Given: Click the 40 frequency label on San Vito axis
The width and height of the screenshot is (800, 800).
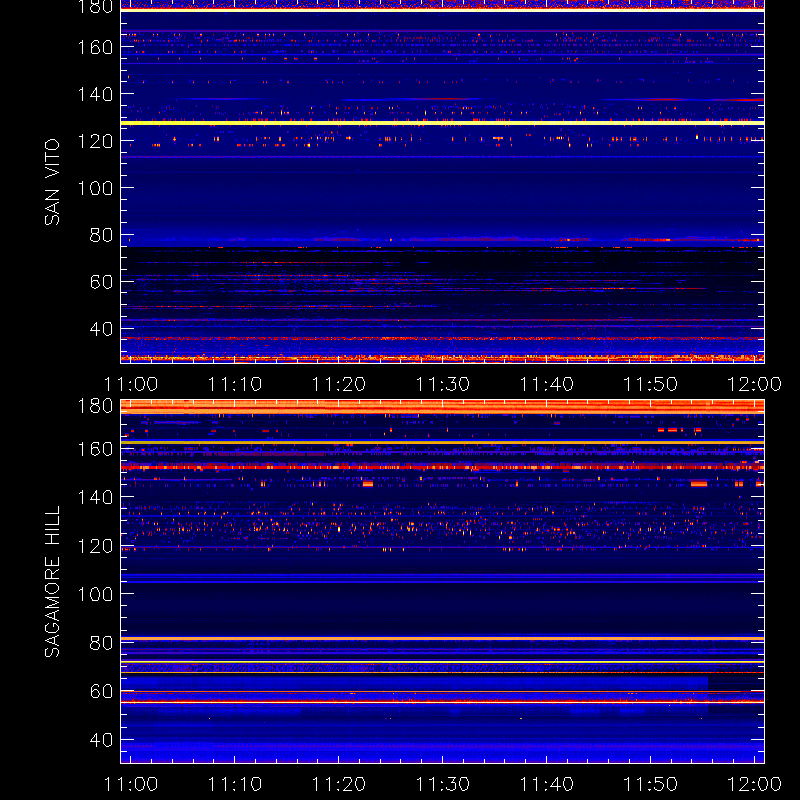Looking at the screenshot, I should pos(102,329).
